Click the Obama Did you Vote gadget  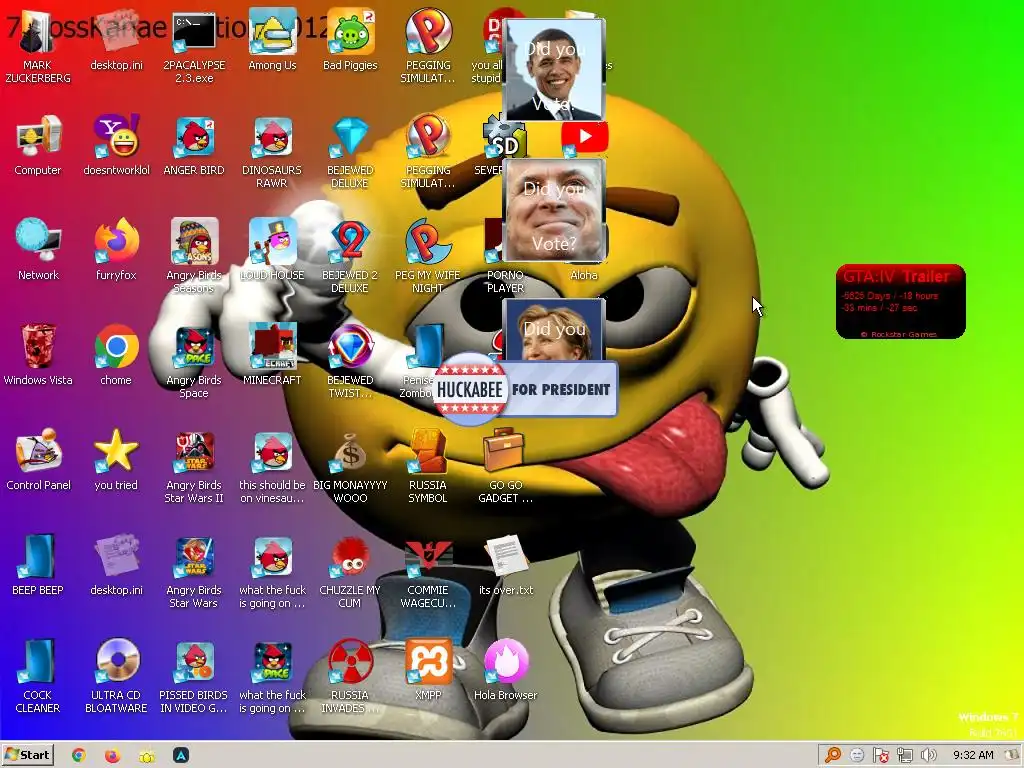(554, 69)
